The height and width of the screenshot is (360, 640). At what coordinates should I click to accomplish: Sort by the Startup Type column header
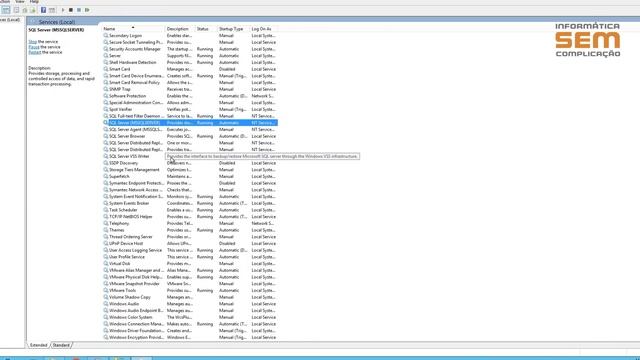[233, 29]
